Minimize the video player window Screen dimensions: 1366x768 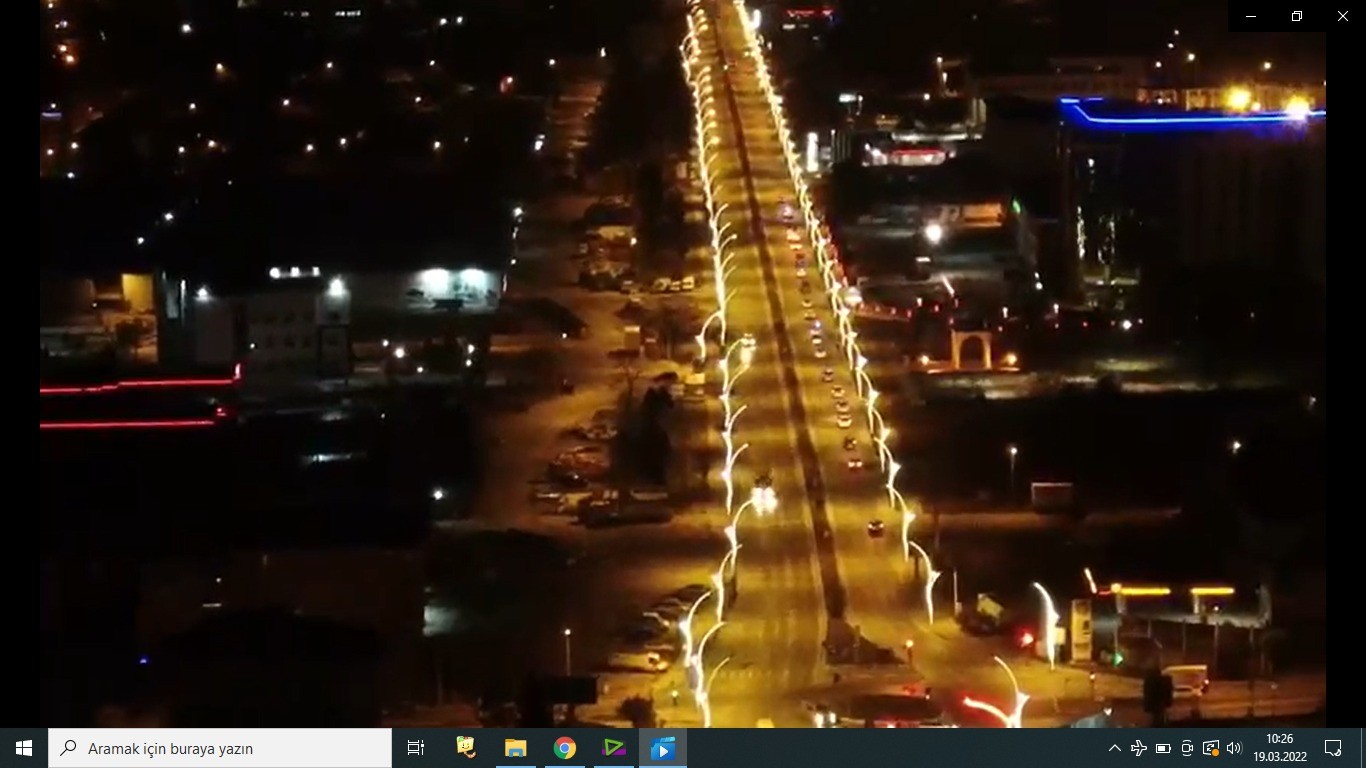point(1248,16)
